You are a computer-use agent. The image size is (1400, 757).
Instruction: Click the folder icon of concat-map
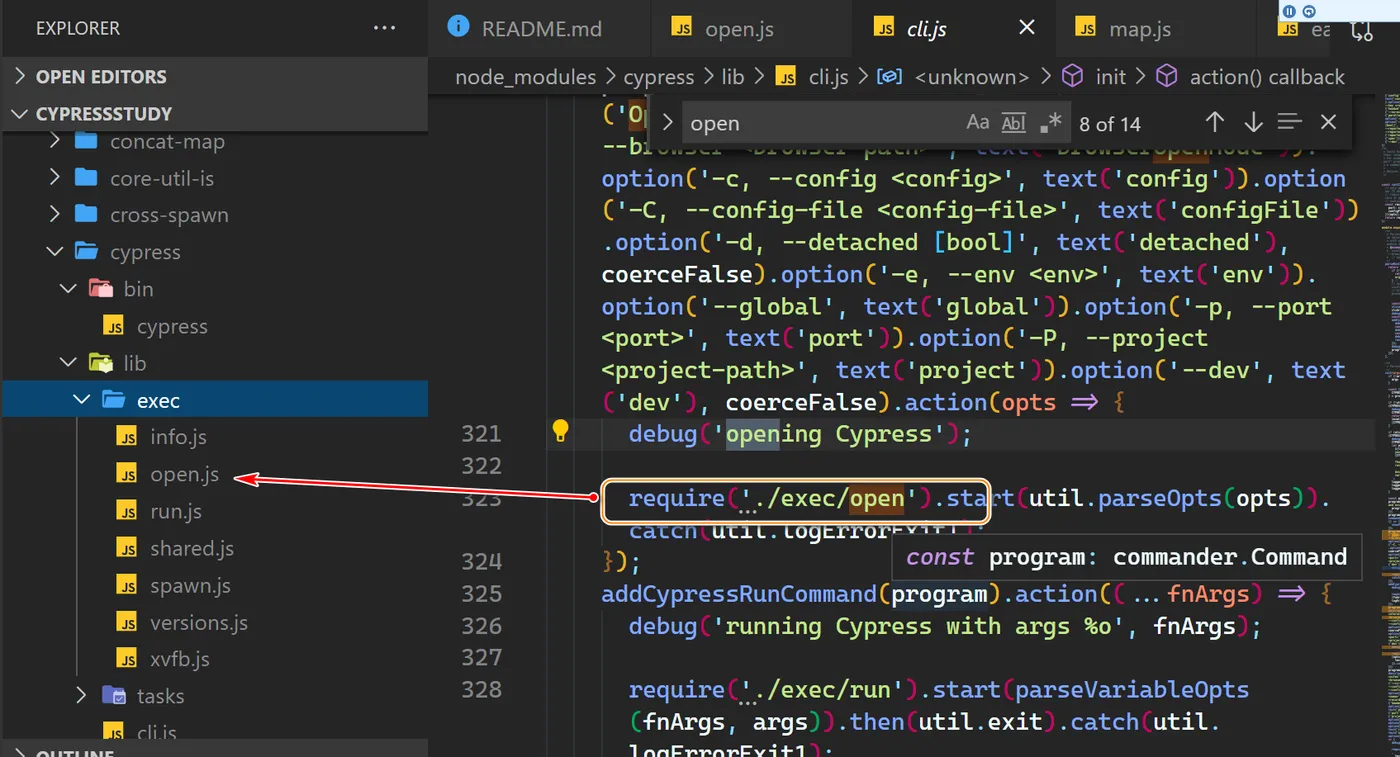pyautogui.click(x=86, y=141)
